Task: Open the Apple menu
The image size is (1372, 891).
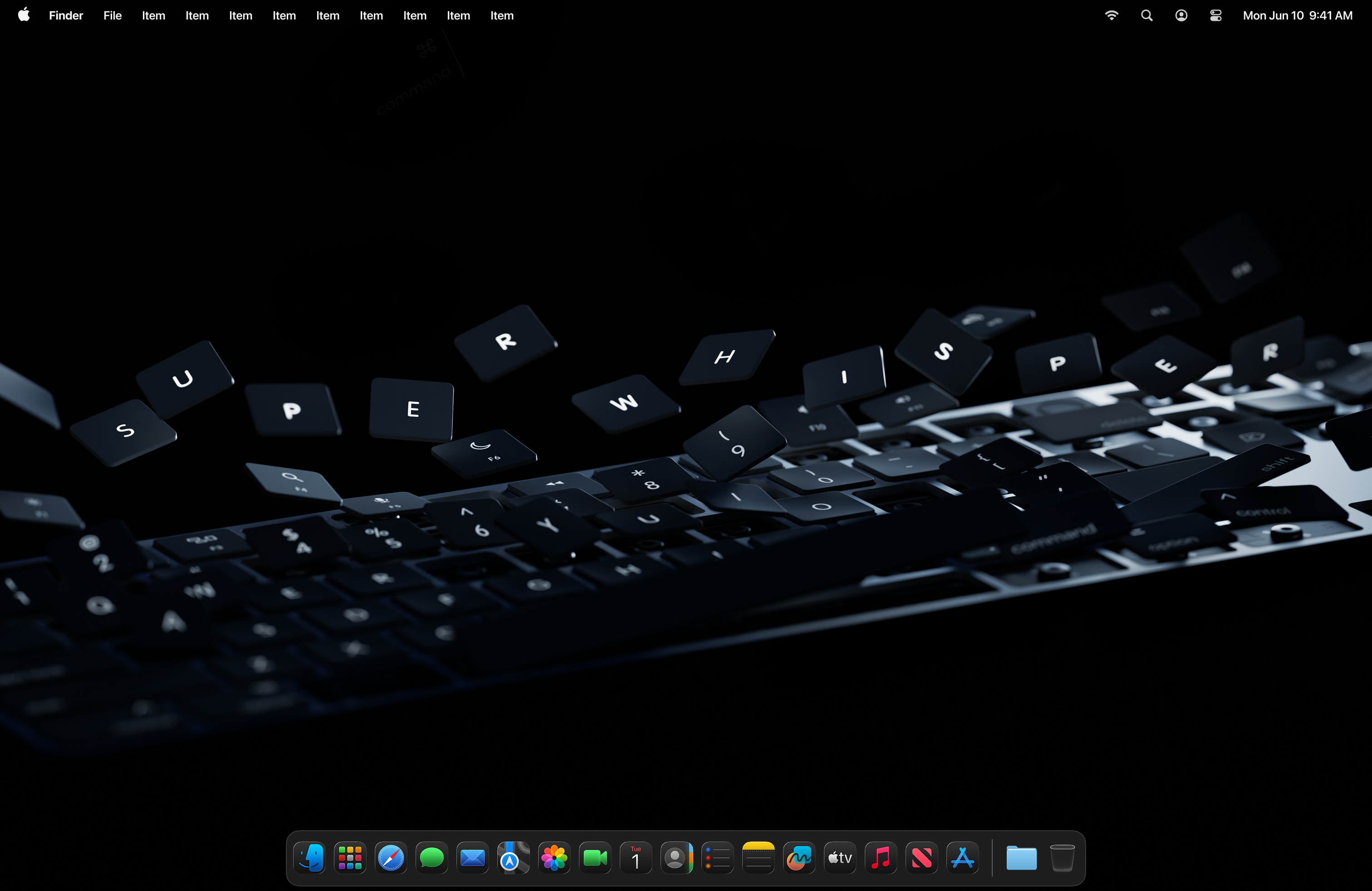Action: 24,15
